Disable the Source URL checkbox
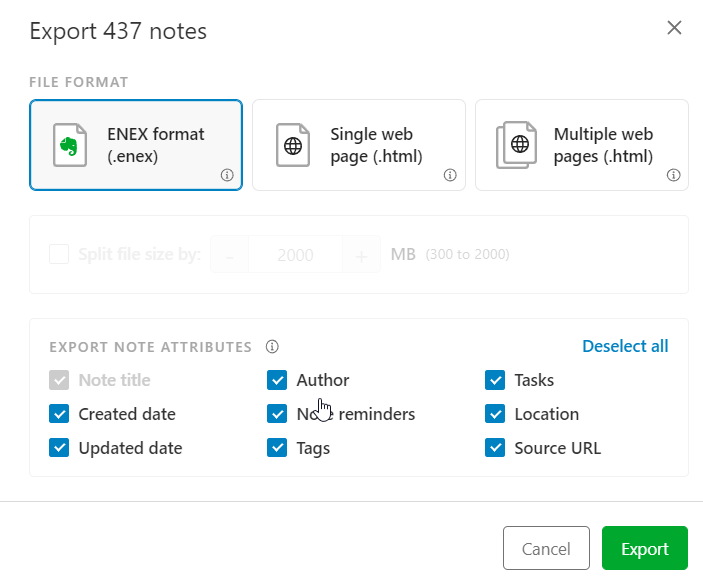Screen dimensions: 703x585 (x=495, y=448)
